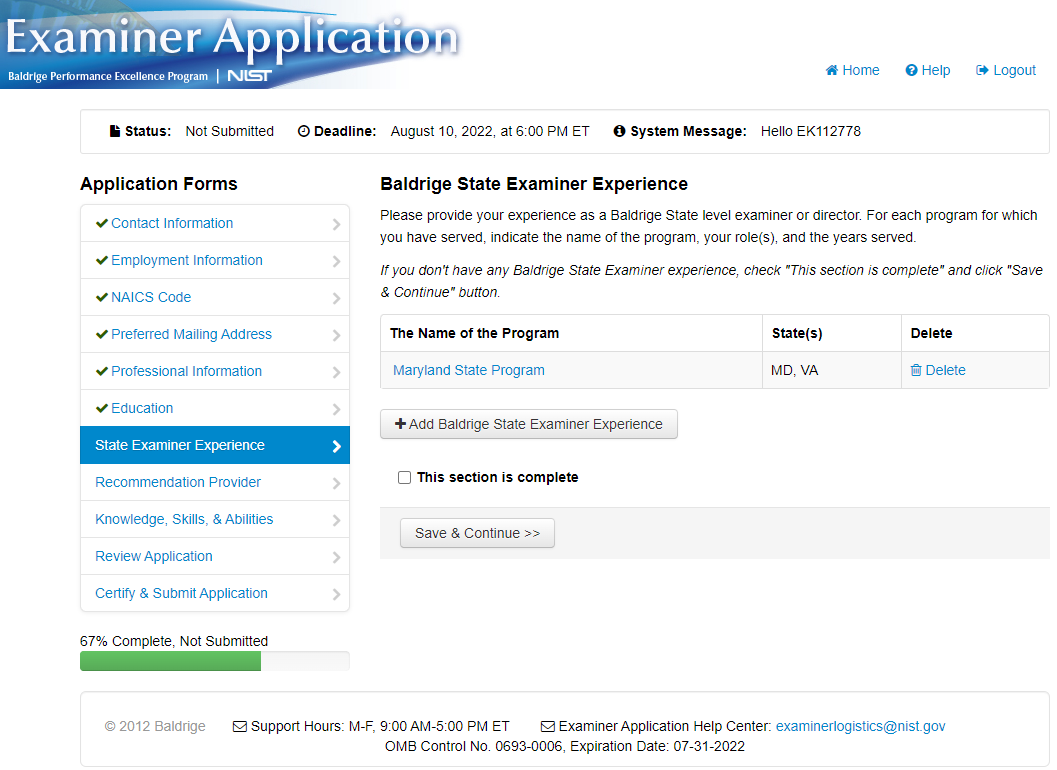Click chevron on State Examiner Experience row
The image size is (1057, 770).
pyautogui.click(x=336, y=446)
